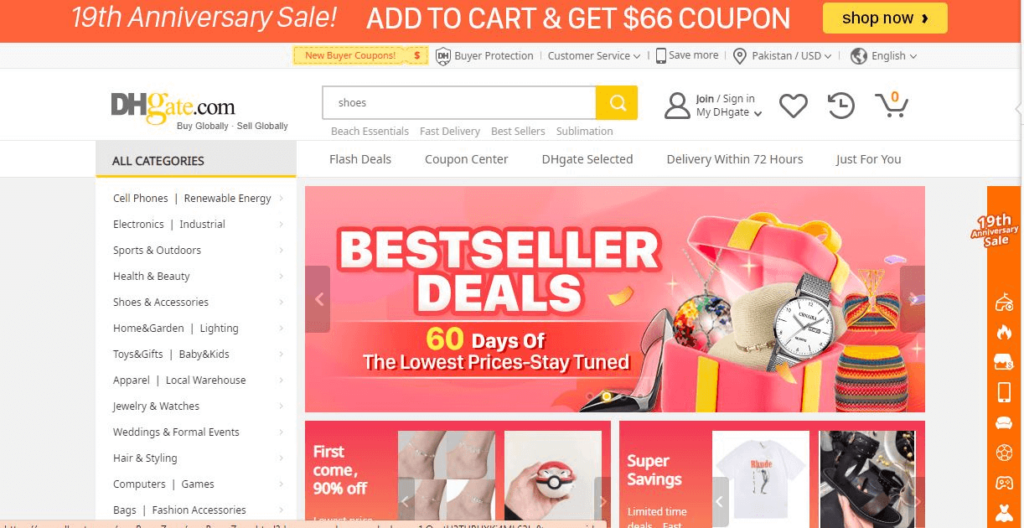Viewport: 1024px width, 528px height.
Task: Open the Pakistan / USD region dropdown
Action: click(782, 56)
